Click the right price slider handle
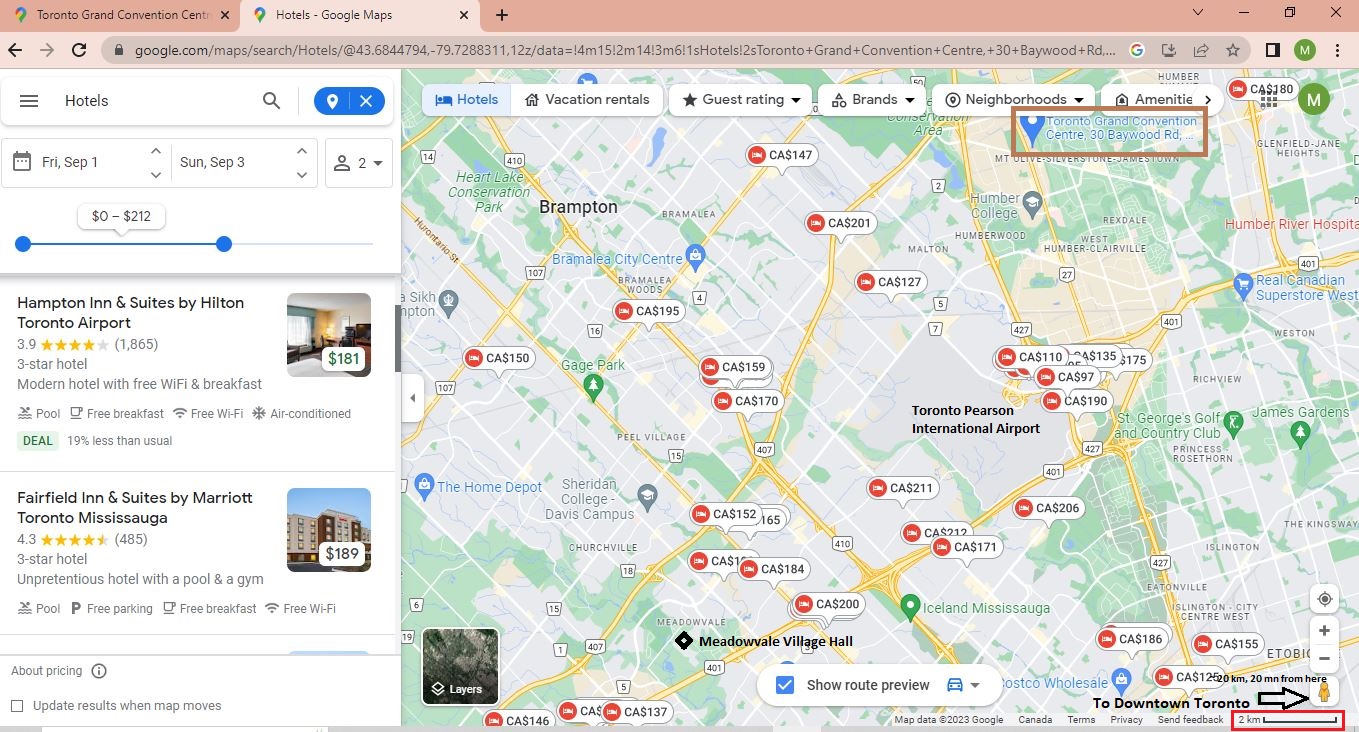Screen dimensions: 1359x732 coord(224,244)
